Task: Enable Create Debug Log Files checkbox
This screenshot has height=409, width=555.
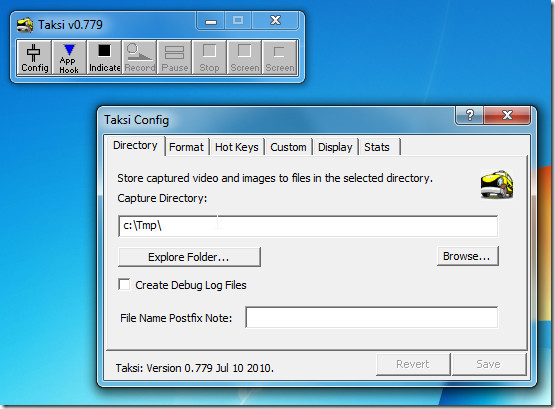Action: click(124, 284)
